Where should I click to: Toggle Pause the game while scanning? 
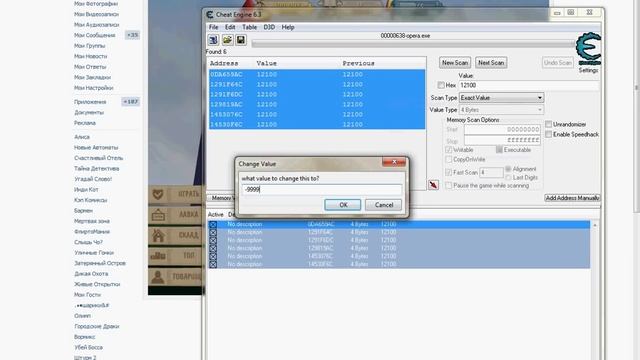tap(449, 186)
